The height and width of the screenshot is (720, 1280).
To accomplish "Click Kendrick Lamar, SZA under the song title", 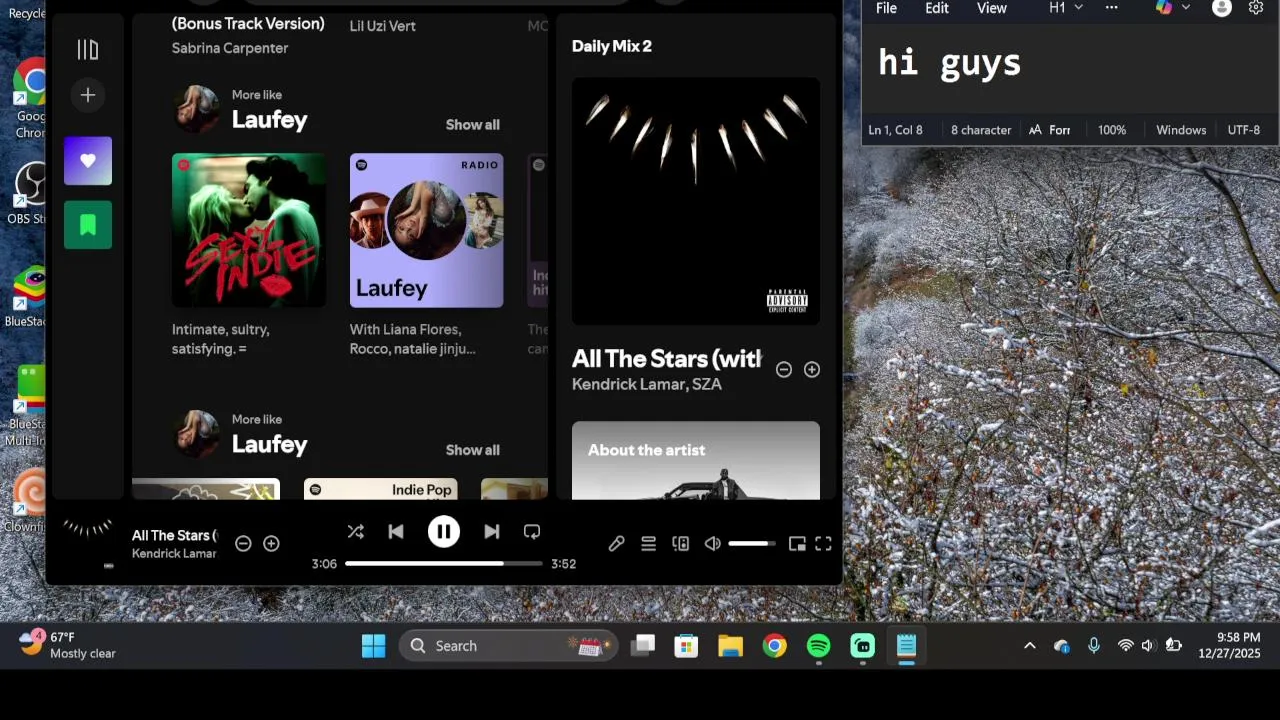I will pyautogui.click(x=647, y=385).
